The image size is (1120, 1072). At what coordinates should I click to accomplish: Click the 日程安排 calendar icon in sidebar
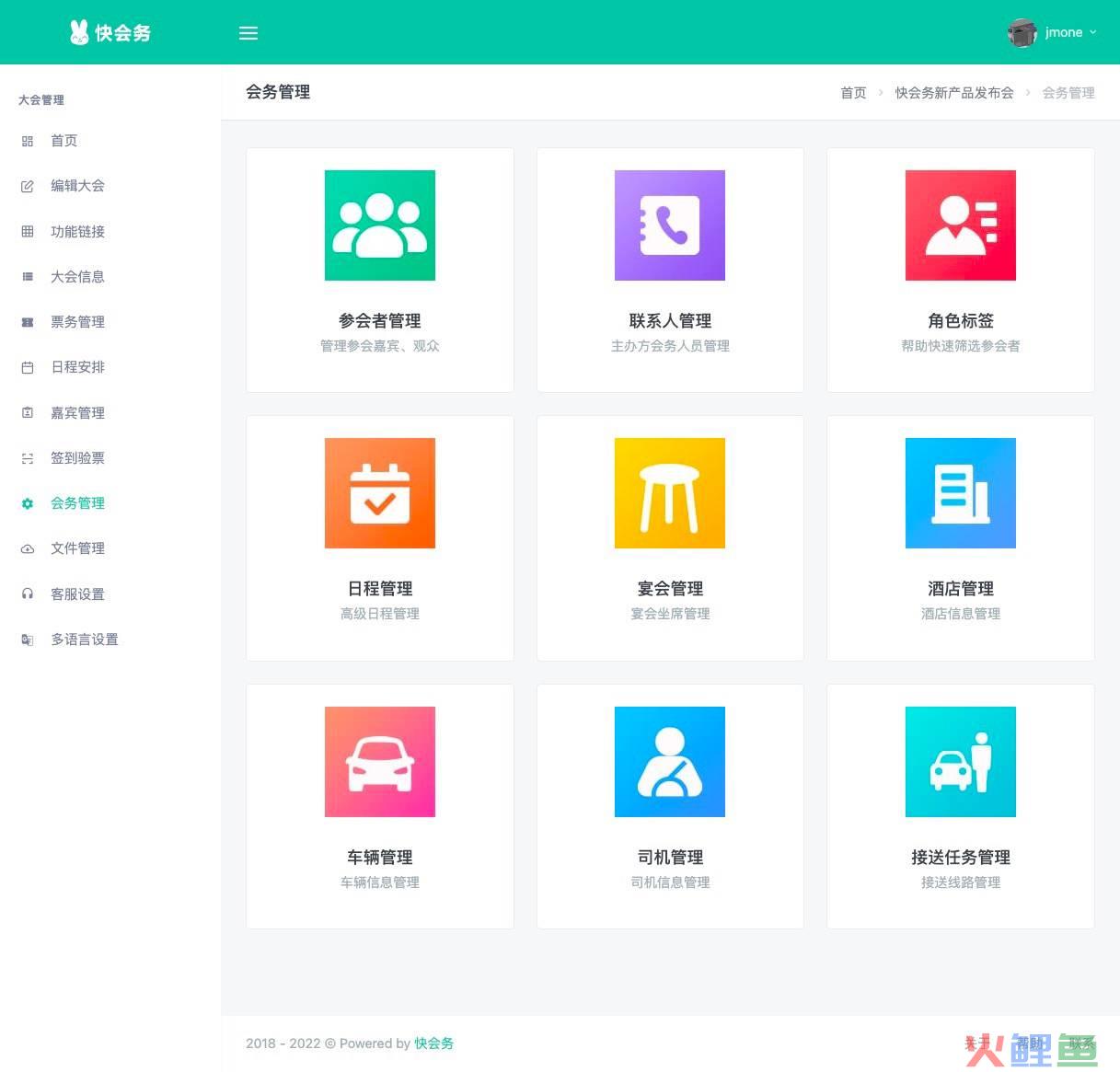click(28, 367)
